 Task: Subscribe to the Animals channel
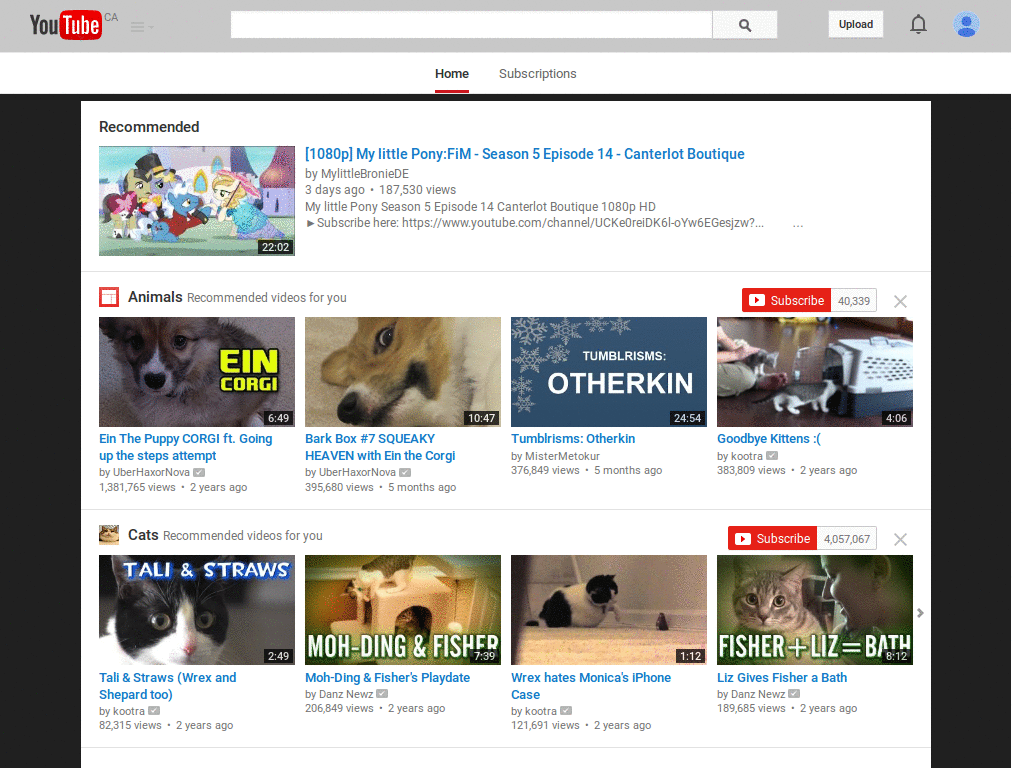click(x=786, y=300)
